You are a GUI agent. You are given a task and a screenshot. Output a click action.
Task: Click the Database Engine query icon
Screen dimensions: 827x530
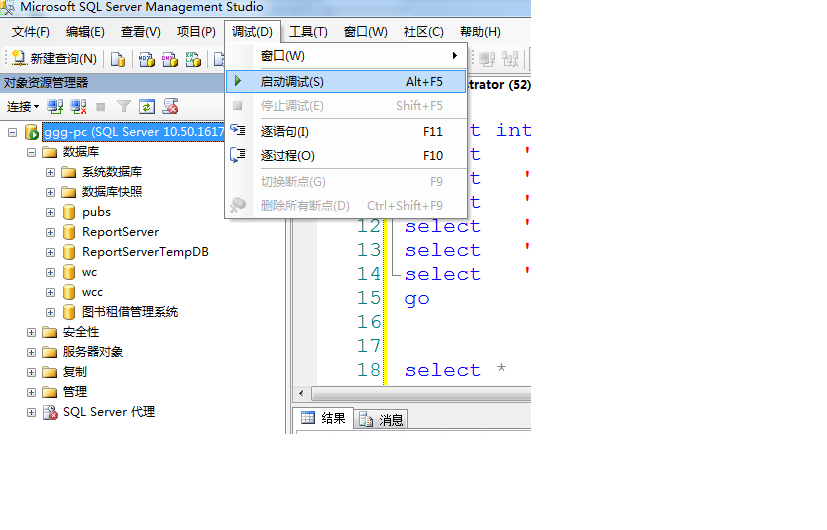tap(118, 59)
